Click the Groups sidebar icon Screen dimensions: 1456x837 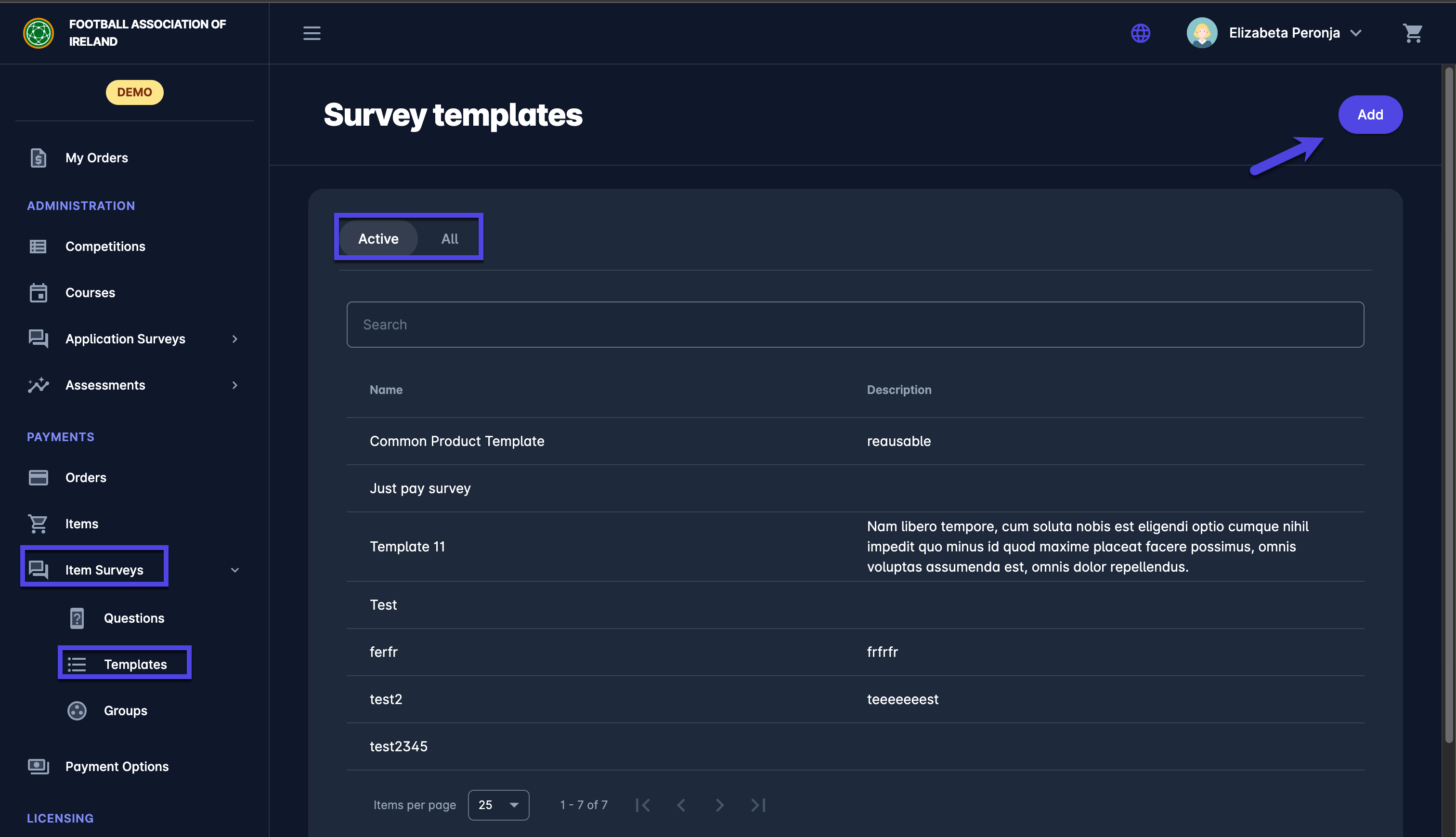click(x=77, y=710)
